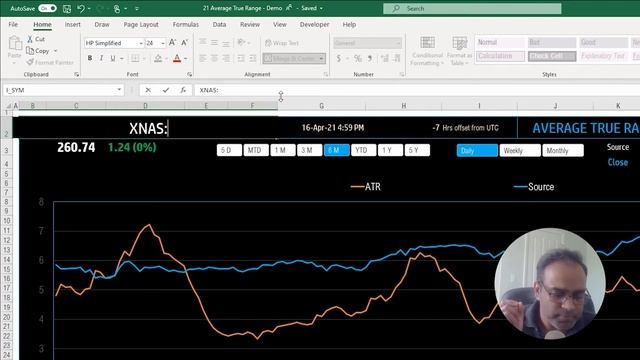The width and height of the screenshot is (640, 360).
Task: Click Increase Indent icon
Action: [x=252, y=58]
